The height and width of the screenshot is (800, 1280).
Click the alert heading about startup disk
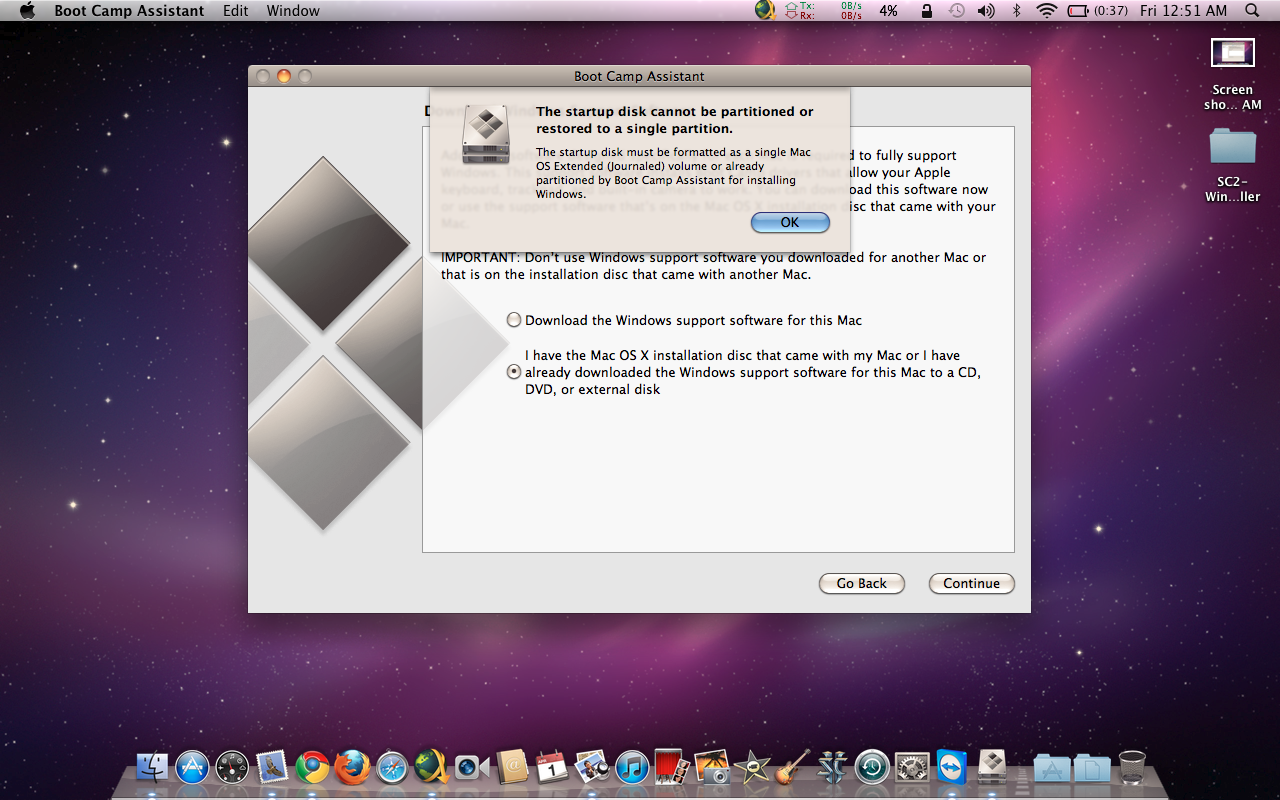pos(675,120)
